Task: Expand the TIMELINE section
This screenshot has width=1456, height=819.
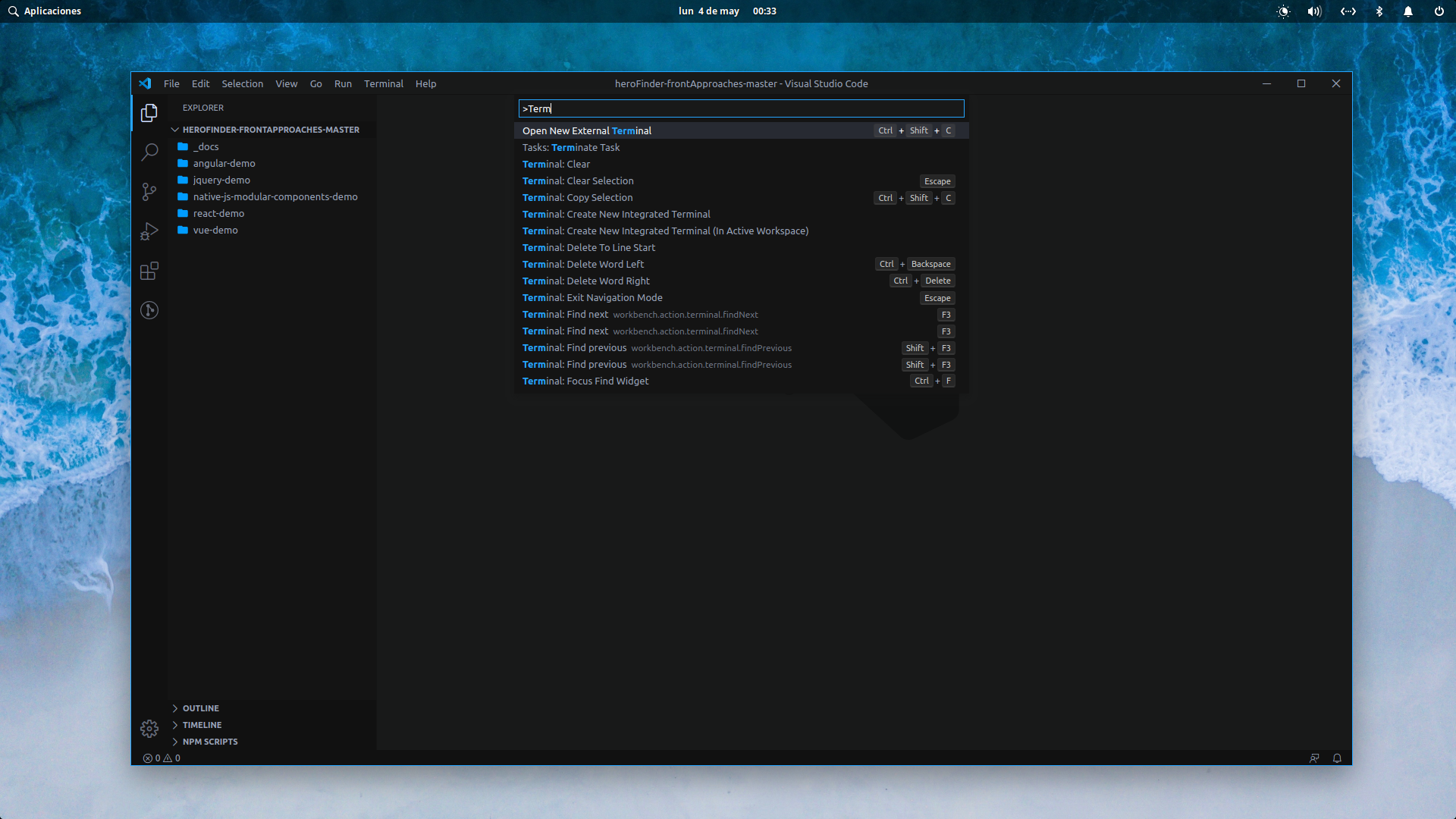Action: 202,725
